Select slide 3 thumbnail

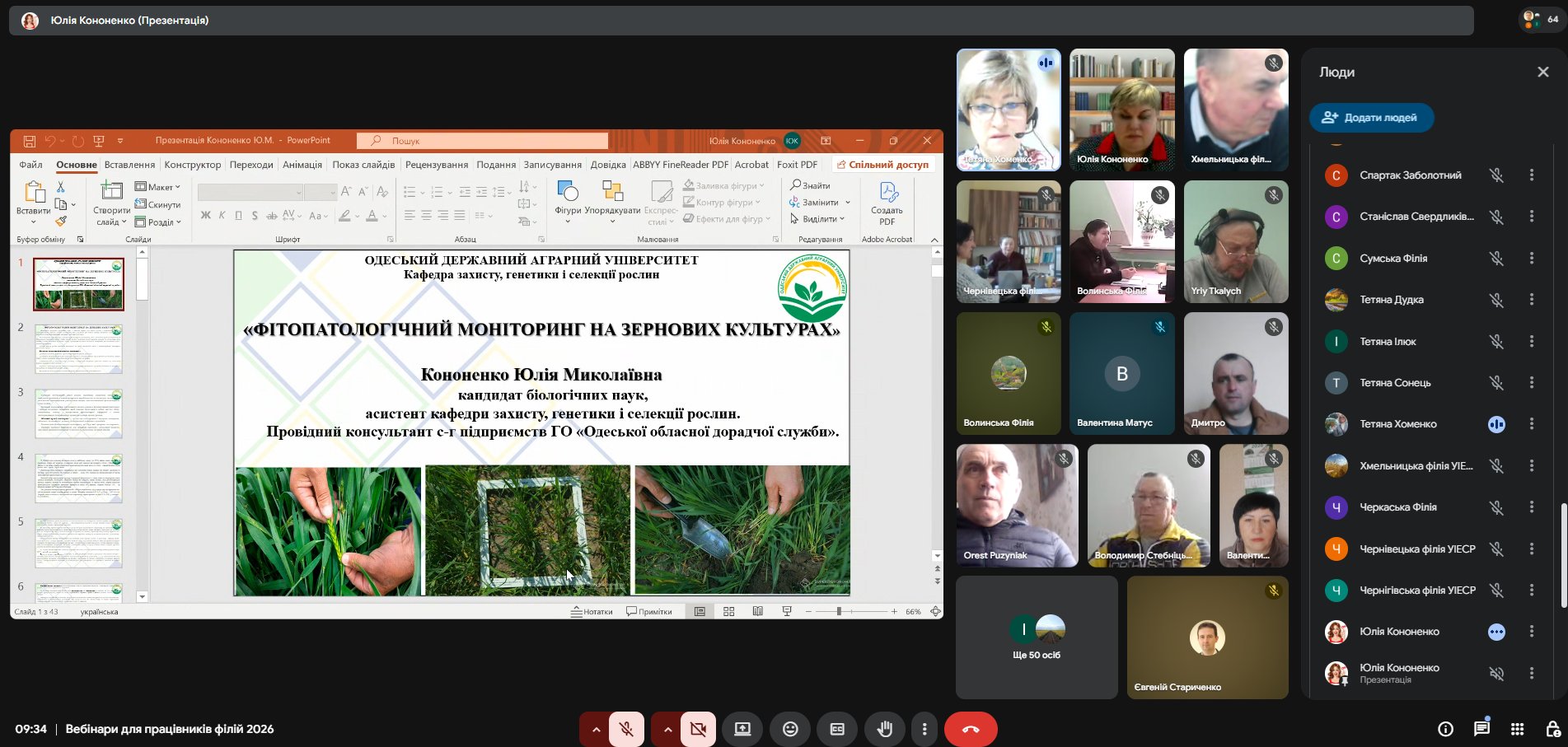pos(78,413)
